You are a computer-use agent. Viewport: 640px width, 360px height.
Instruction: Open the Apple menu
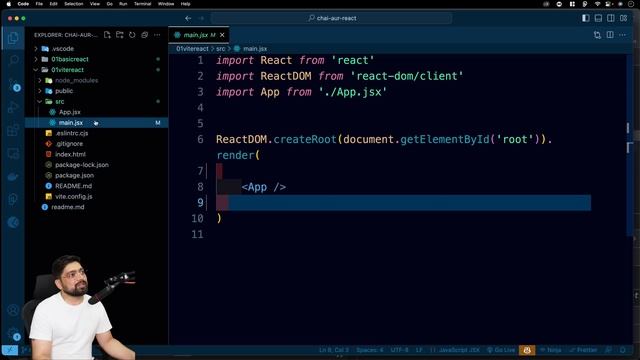click(9, 4)
